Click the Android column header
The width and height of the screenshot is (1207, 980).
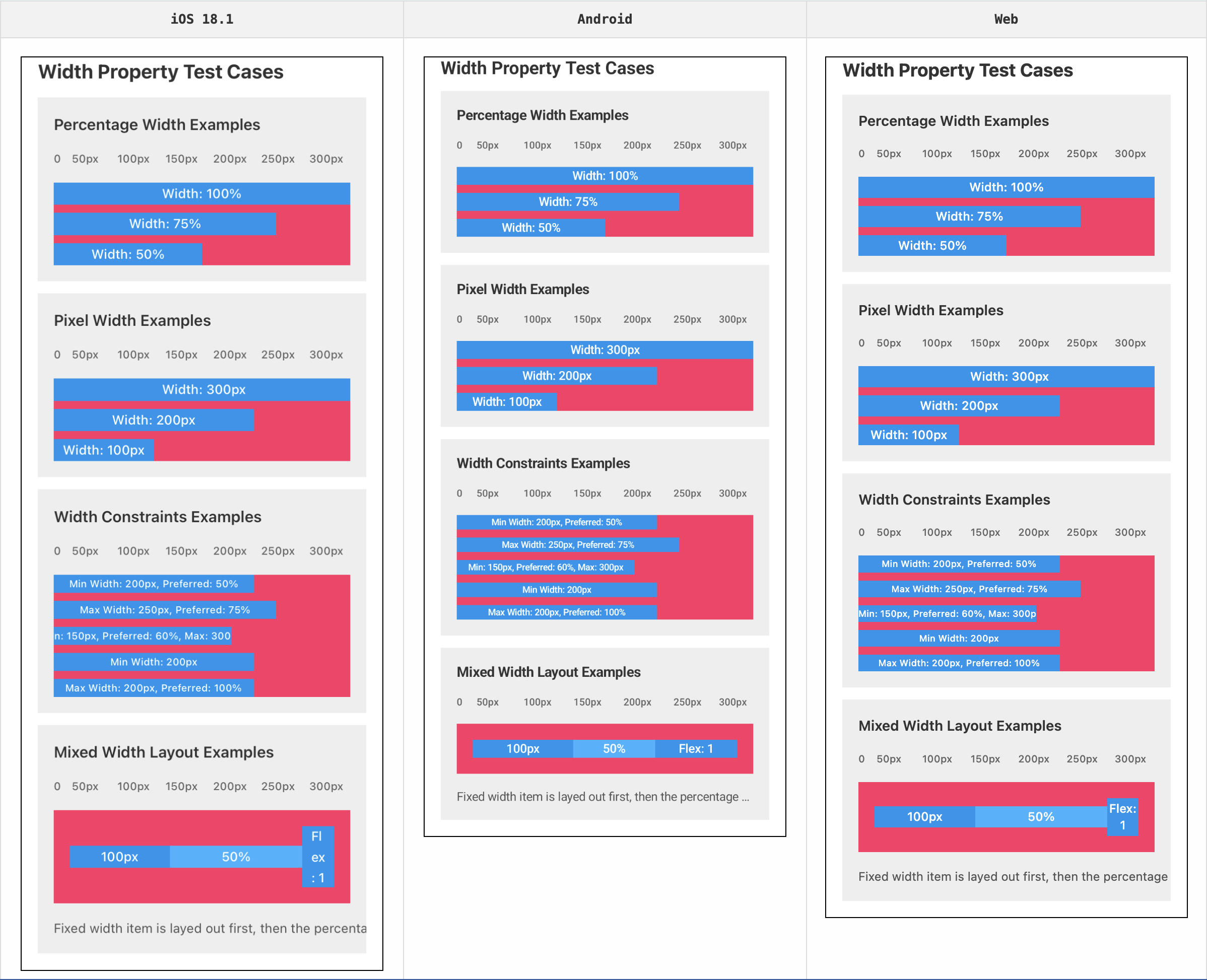click(604, 19)
